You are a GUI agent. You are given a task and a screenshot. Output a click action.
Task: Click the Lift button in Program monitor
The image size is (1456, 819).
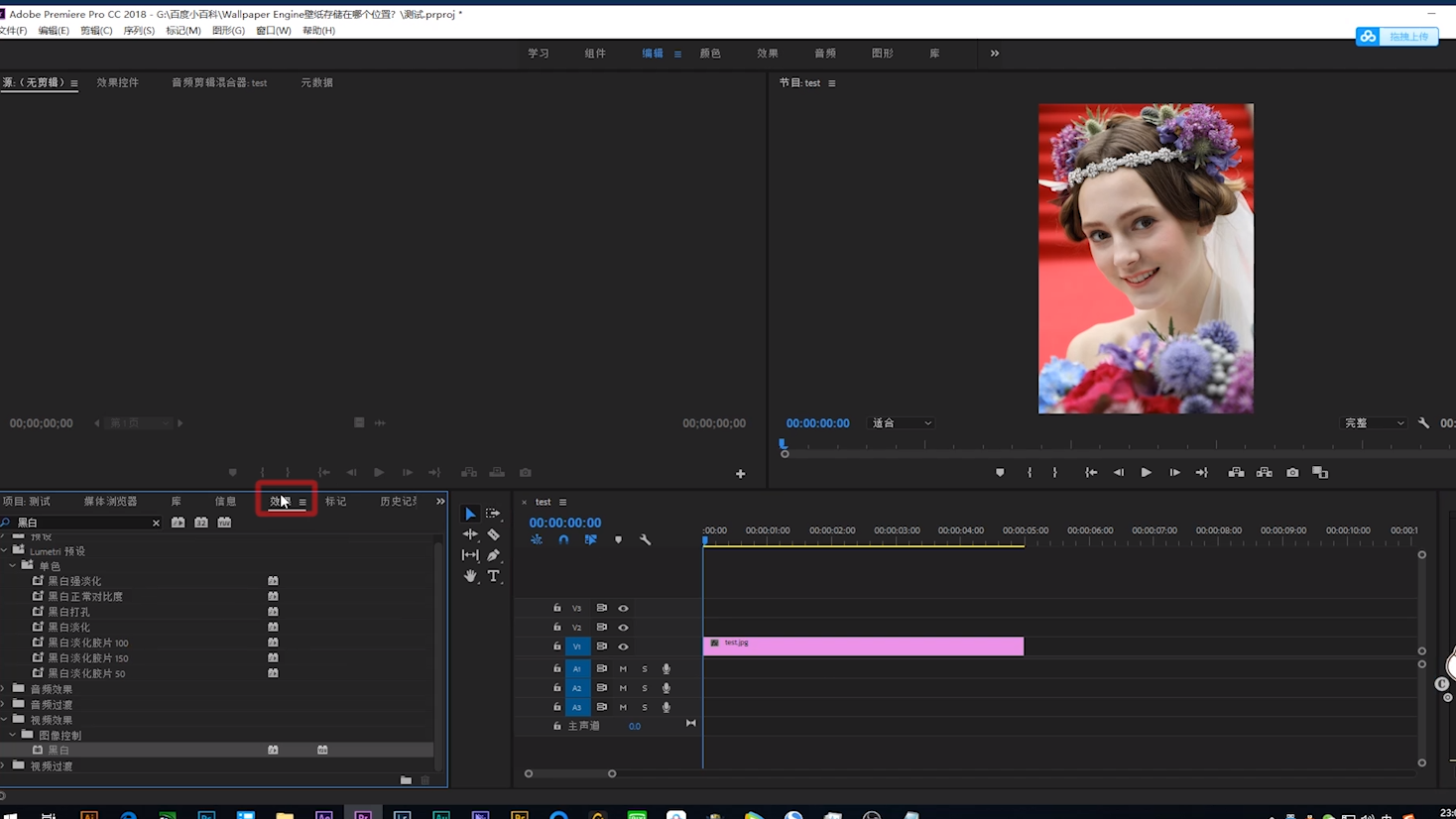(x=1236, y=473)
